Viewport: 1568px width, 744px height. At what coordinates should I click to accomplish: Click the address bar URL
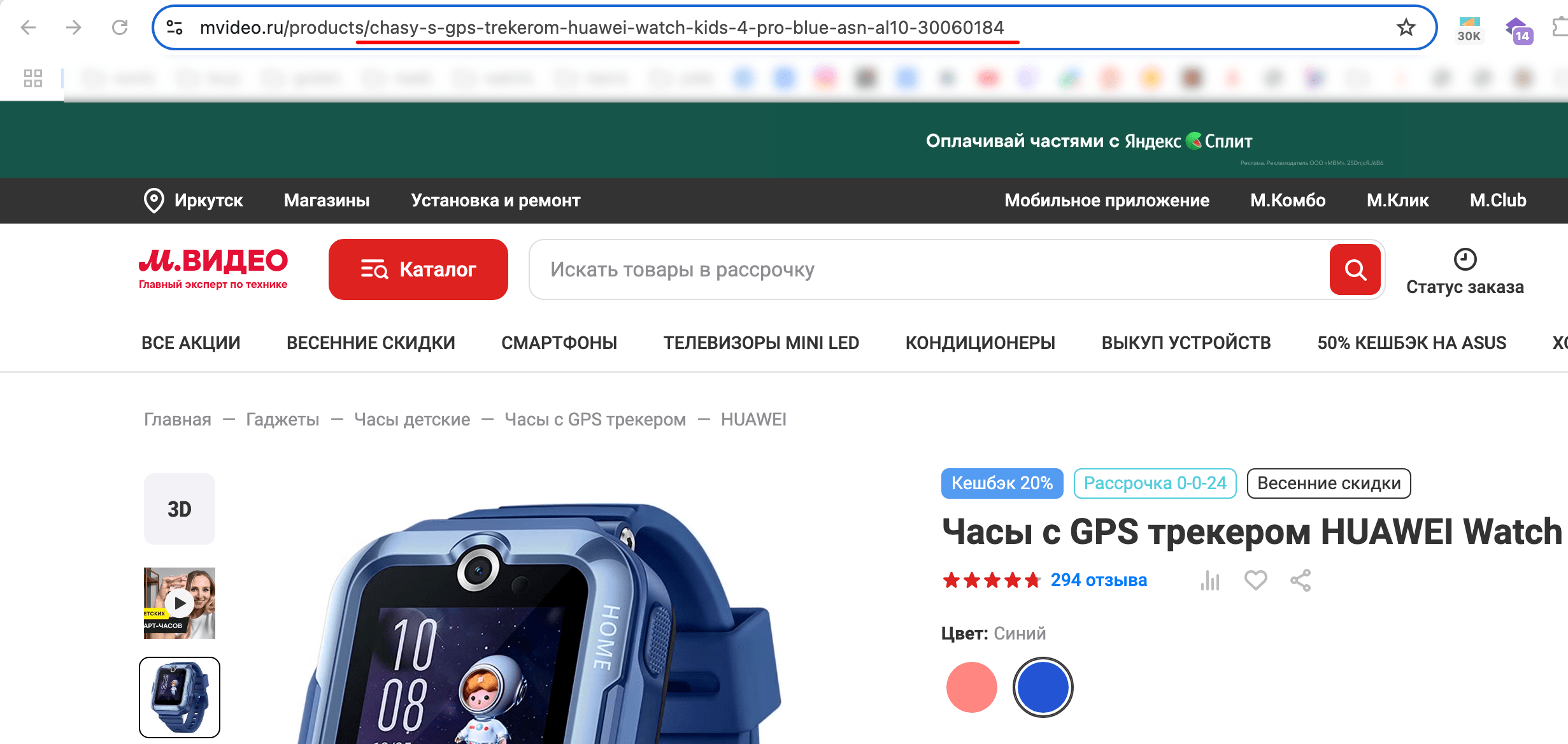(601, 27)
